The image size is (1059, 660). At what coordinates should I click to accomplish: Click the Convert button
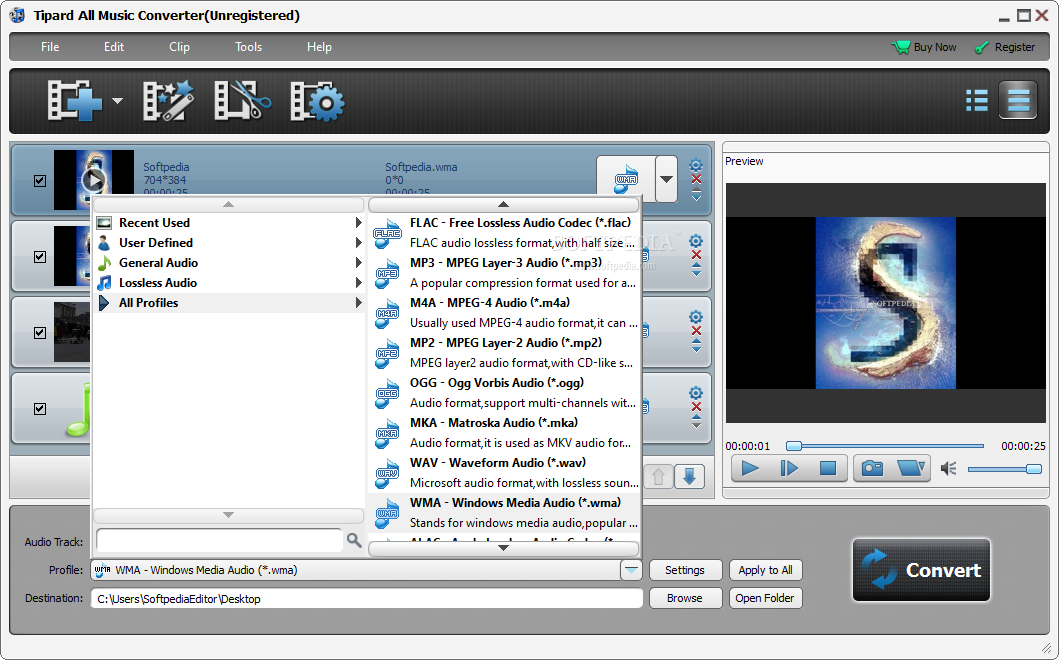[921, 570]
